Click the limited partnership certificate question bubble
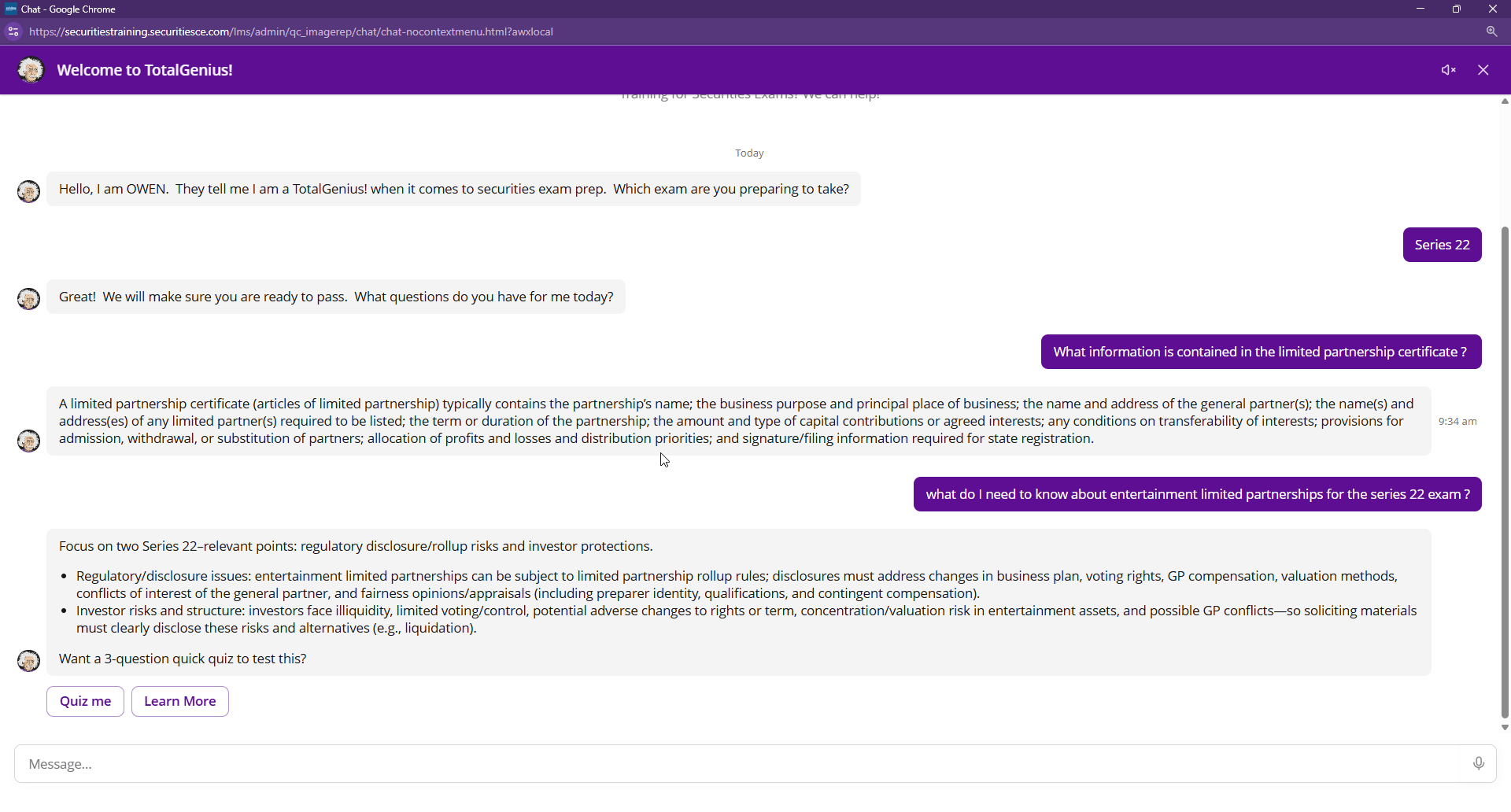Screen dimensions: 1511x812 tap(1261, 352)
